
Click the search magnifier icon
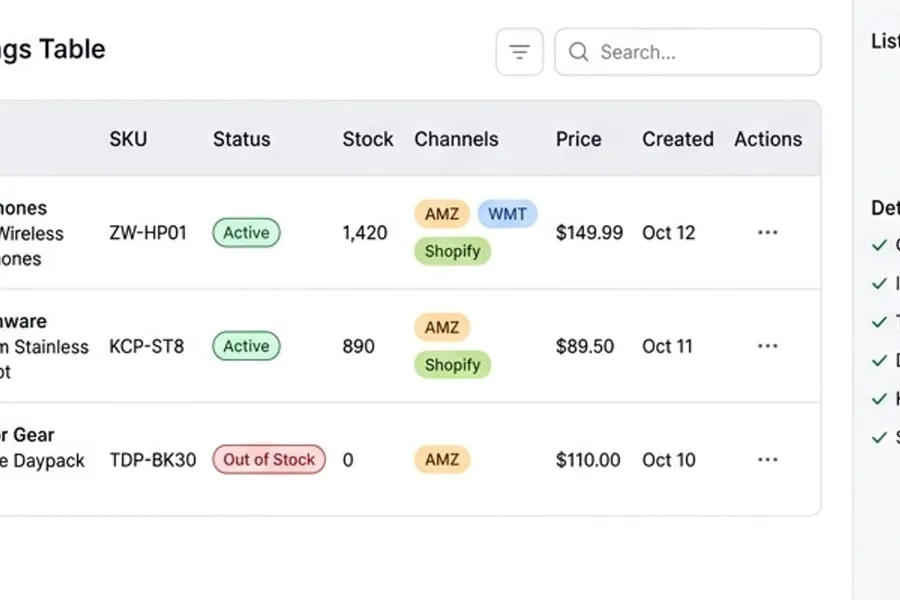click(x=578, y=52)
